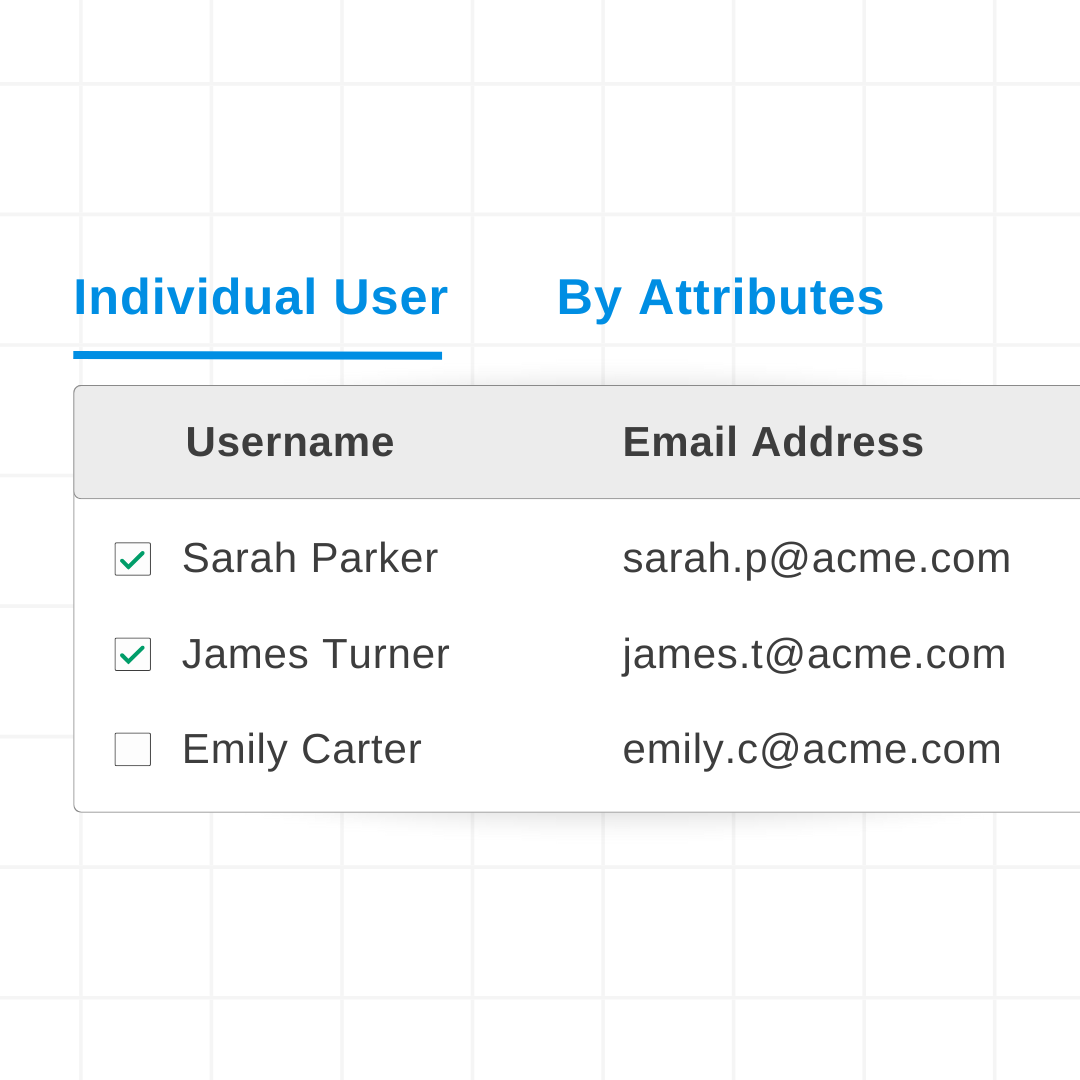The height and width of the screenshot is (1080, 1080).
Task: Click the sarah.p@acme.com email address
Action: pyautogui.click(x=816, y=558)
